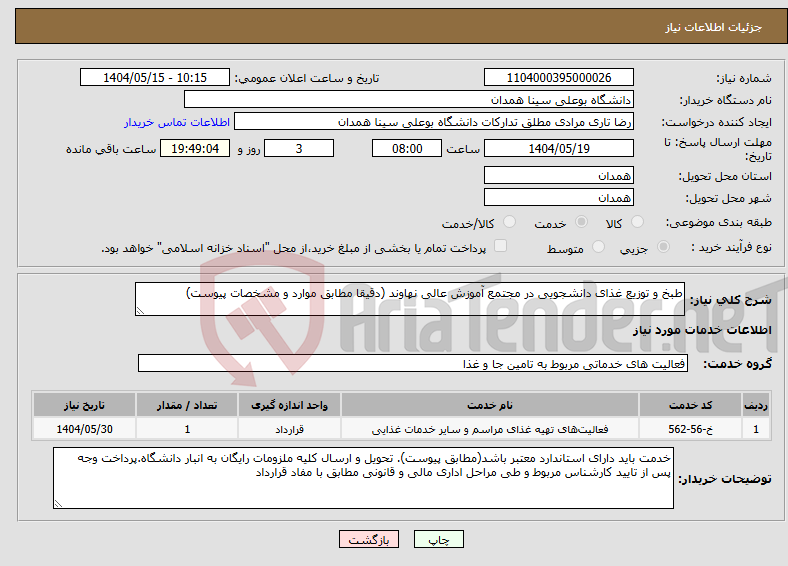Click the resize handle of description box

140,311
